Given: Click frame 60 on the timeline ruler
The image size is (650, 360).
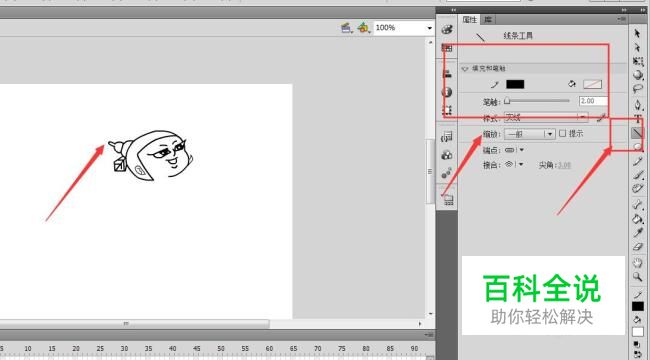Looking at the screenshot, I should point(269,349).
